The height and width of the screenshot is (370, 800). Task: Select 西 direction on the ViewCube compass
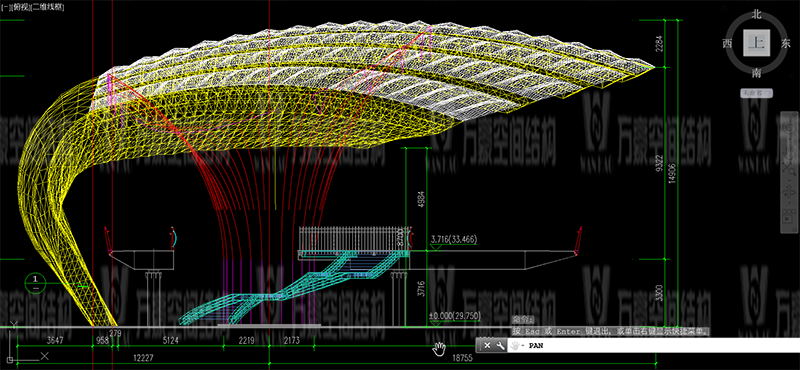(727, 43)
